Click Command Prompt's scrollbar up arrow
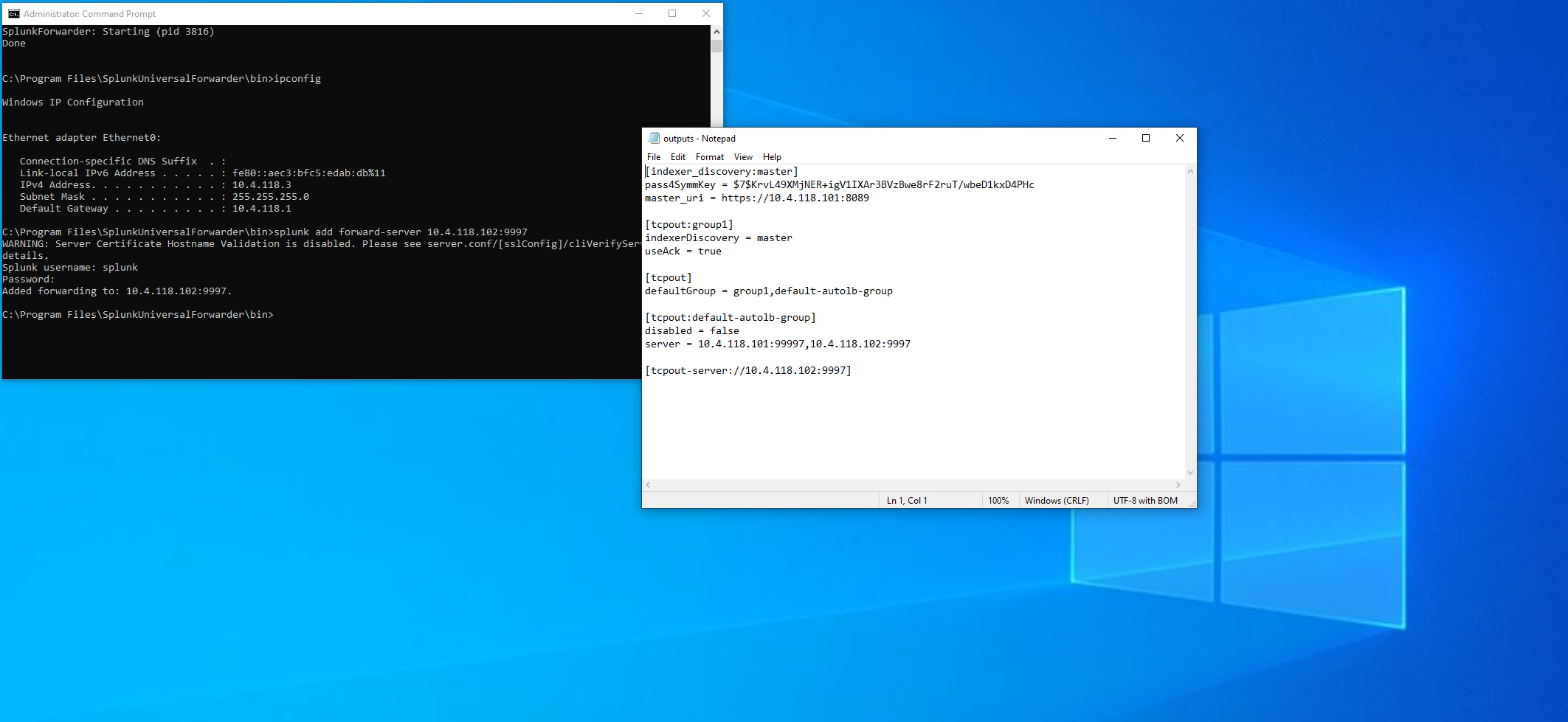 tap(716, 32)
